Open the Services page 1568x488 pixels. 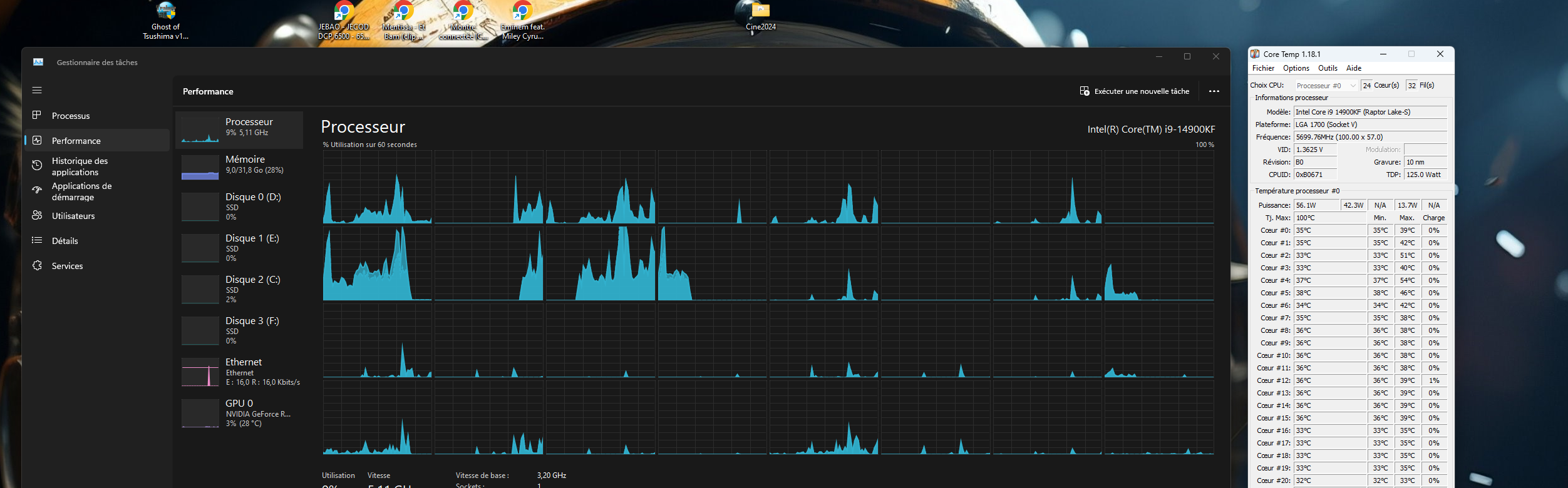97,266
